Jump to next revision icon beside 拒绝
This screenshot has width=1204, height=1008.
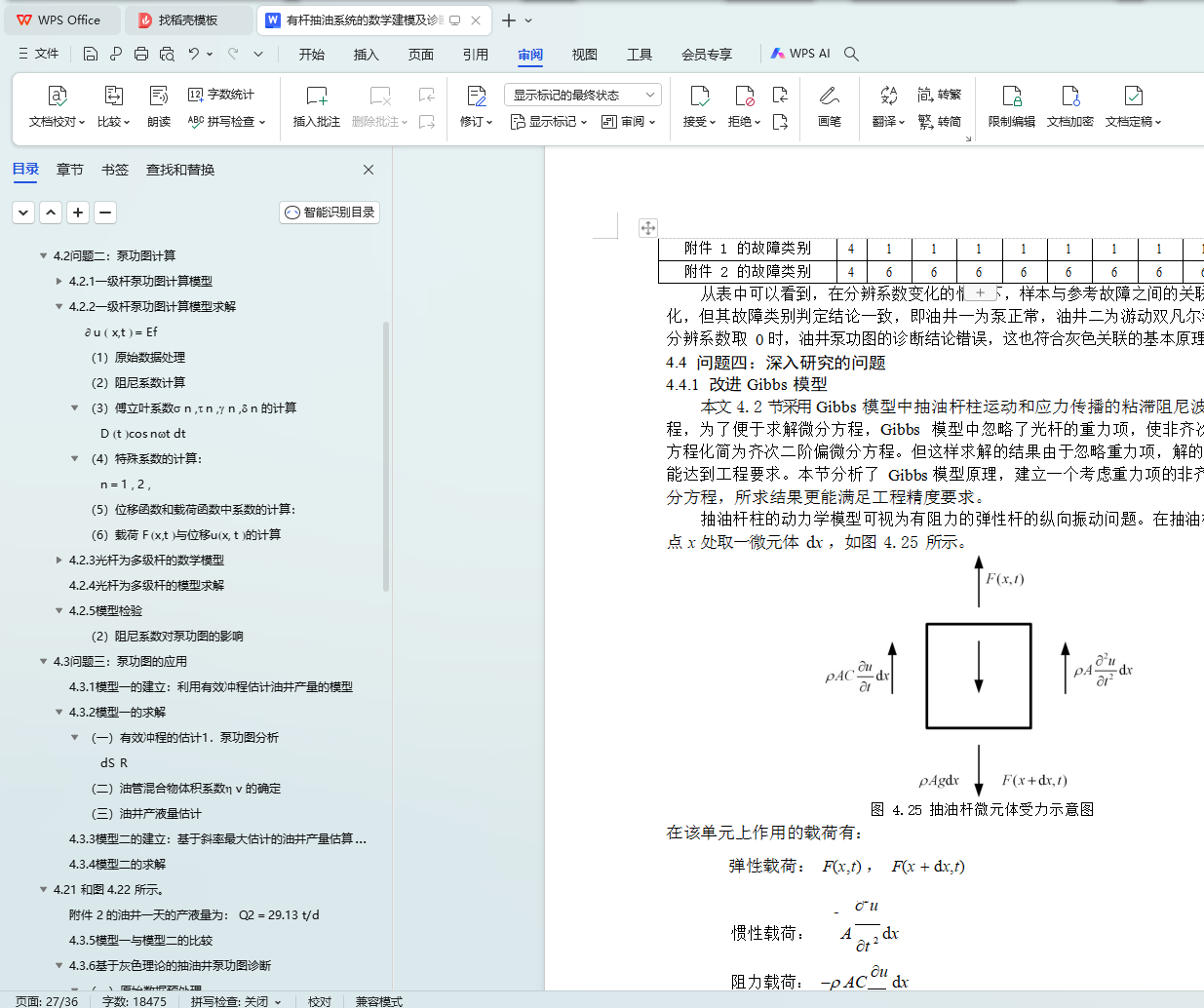pyautogui.click(x=780, y=122)
